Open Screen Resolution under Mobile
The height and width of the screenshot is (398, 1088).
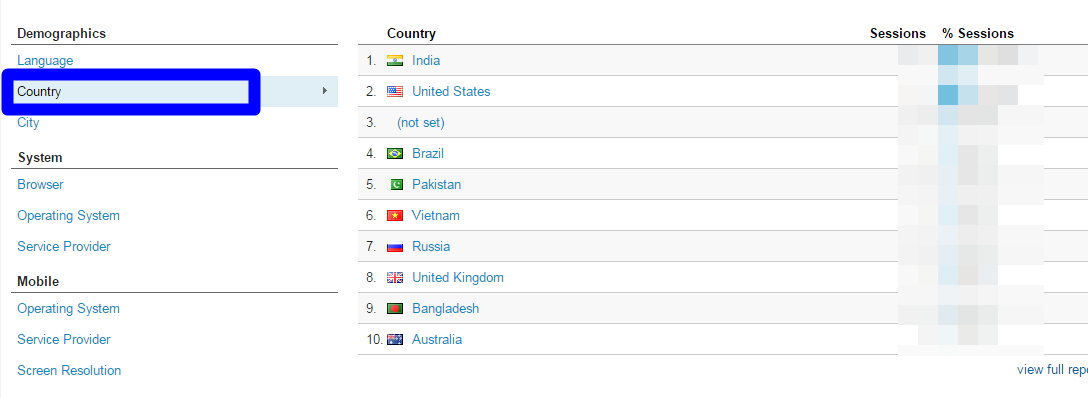(x=69, y=370)
